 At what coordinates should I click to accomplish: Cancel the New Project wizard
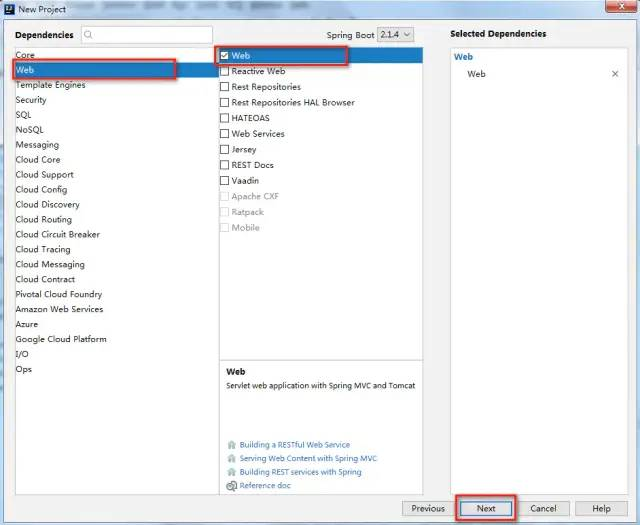(543, 509)
